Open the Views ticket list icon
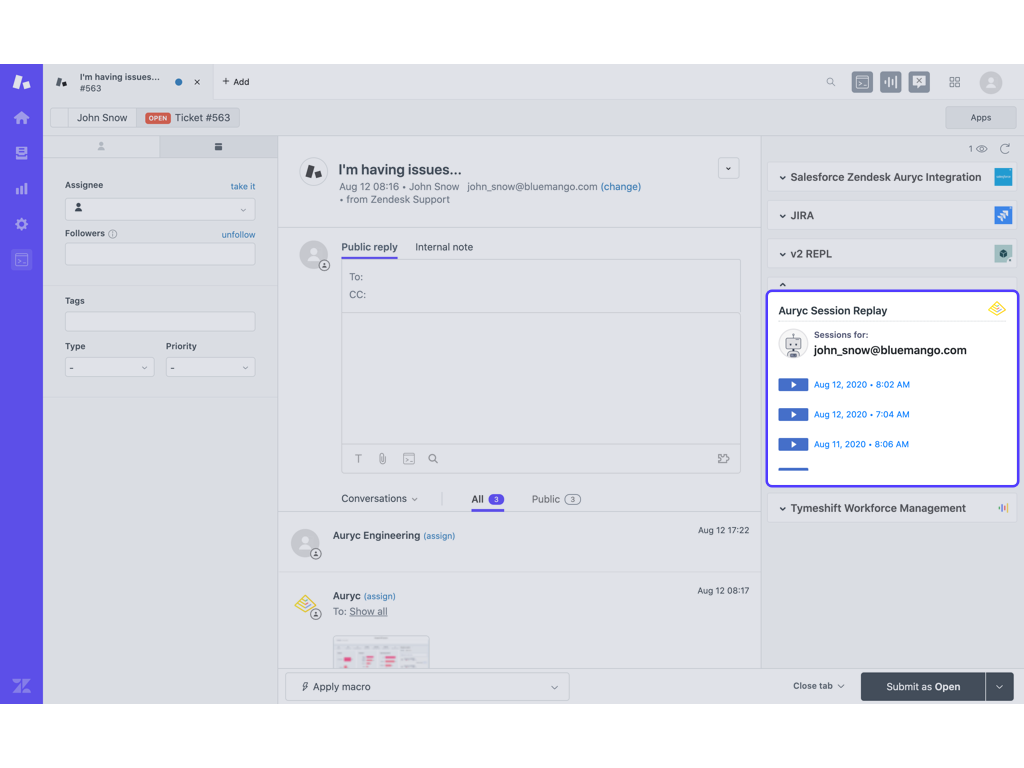1024x768 pixels. pos(22,153)
